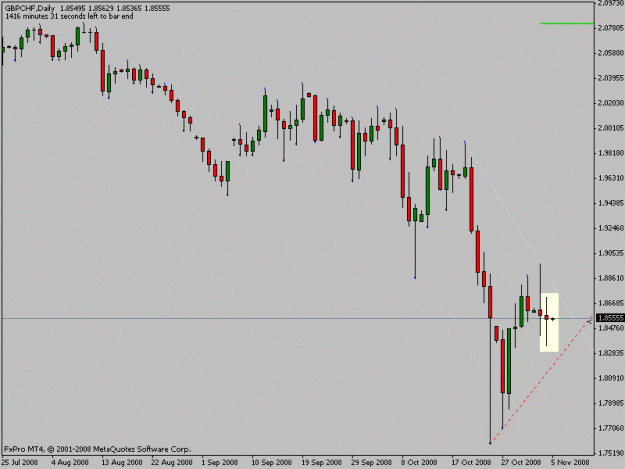This screenshot has width=625, height=469.
Task: Click the 2.00105 price scale label
Action: coord(611,128)
